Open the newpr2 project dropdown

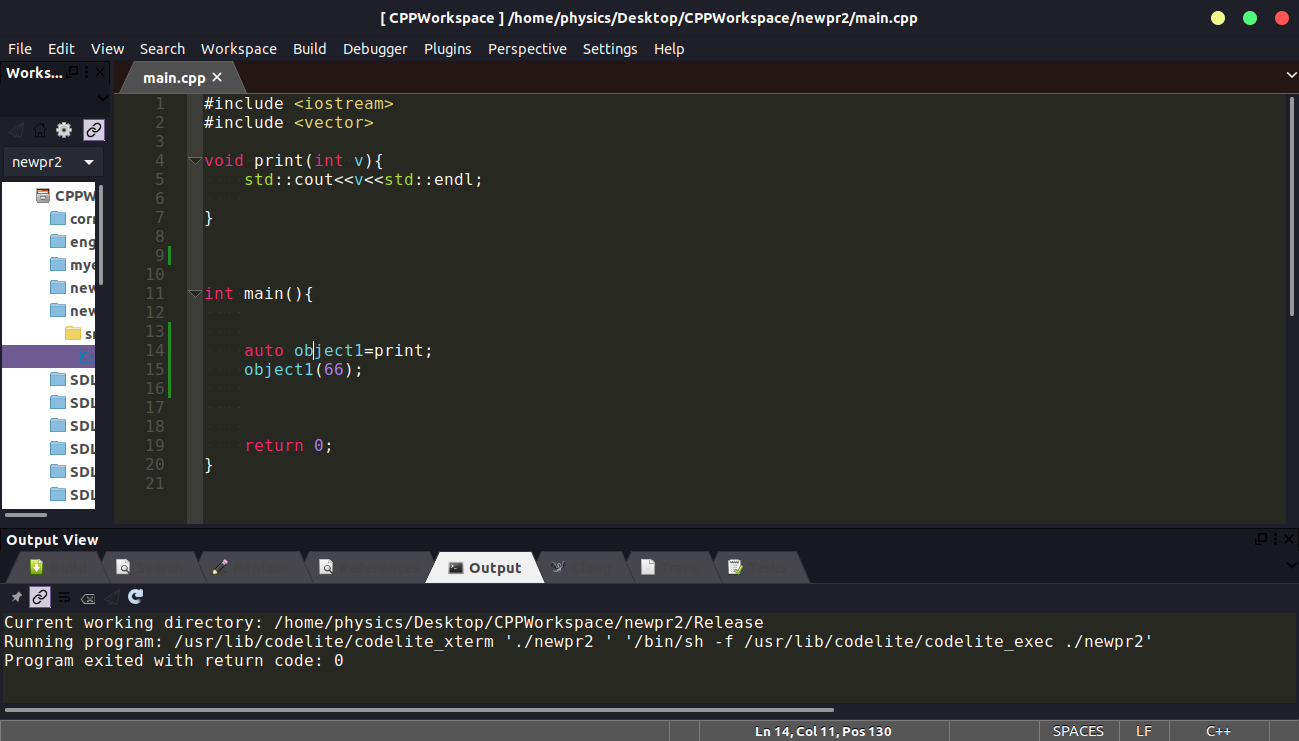tap(52, 161)
